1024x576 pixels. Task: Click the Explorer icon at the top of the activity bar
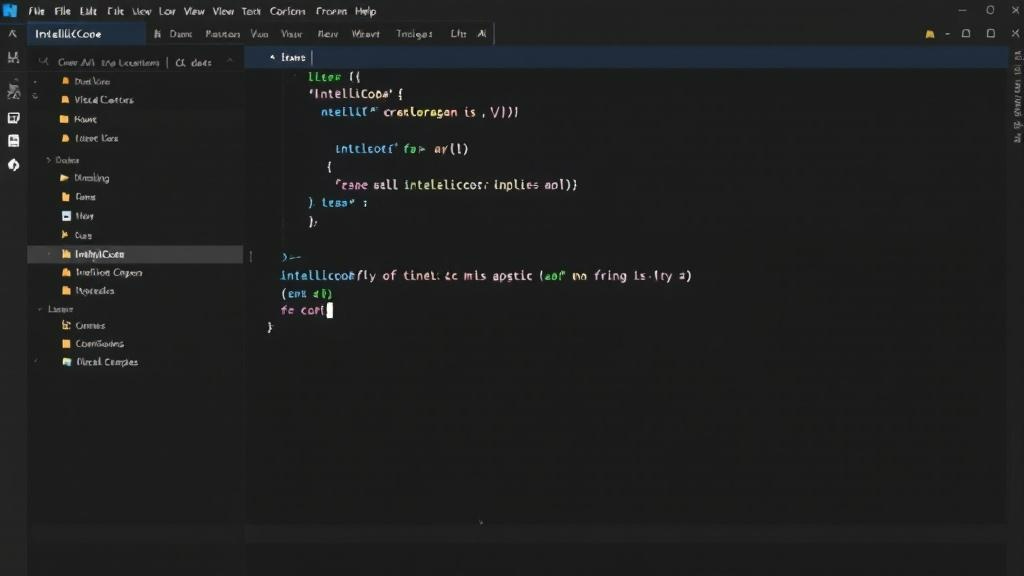click(13, 33)
